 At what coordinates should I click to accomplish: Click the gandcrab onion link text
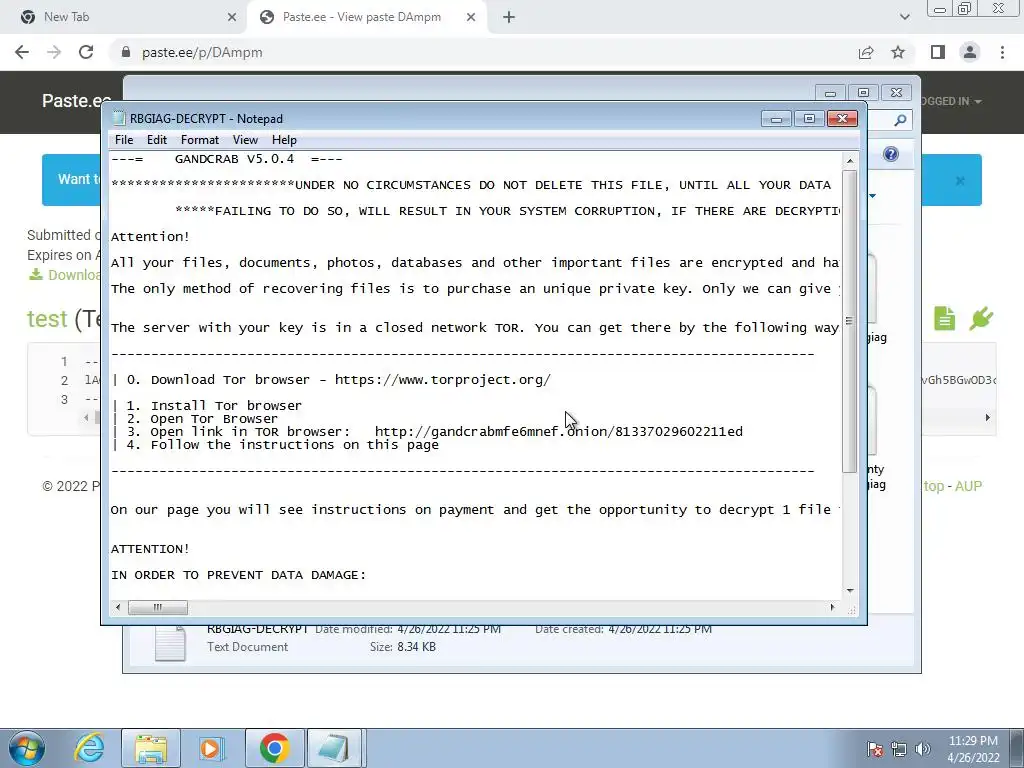558,432
